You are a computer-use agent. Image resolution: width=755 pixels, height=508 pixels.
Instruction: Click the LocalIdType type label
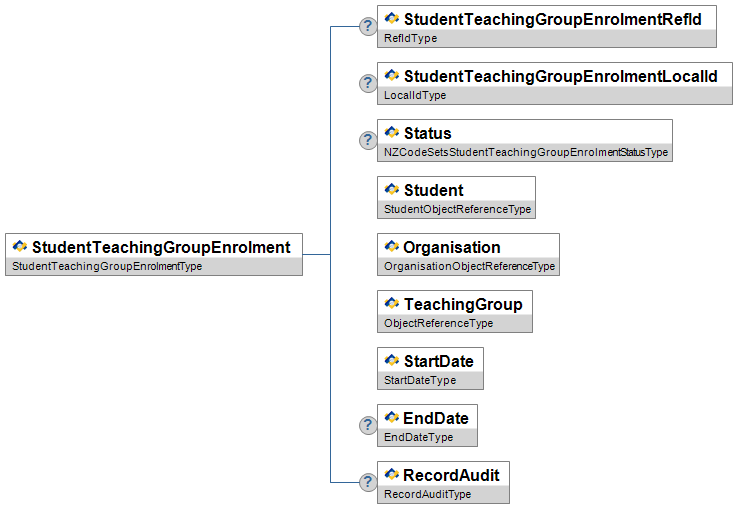415,95
